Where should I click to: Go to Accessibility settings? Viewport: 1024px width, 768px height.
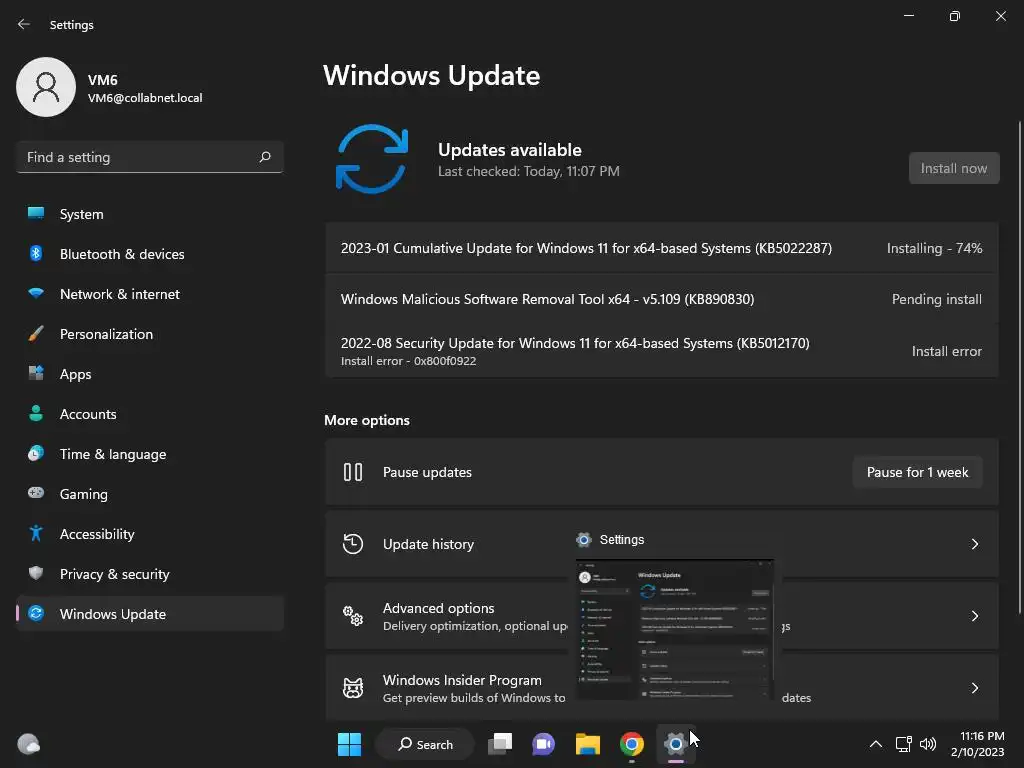coord(150,534)
